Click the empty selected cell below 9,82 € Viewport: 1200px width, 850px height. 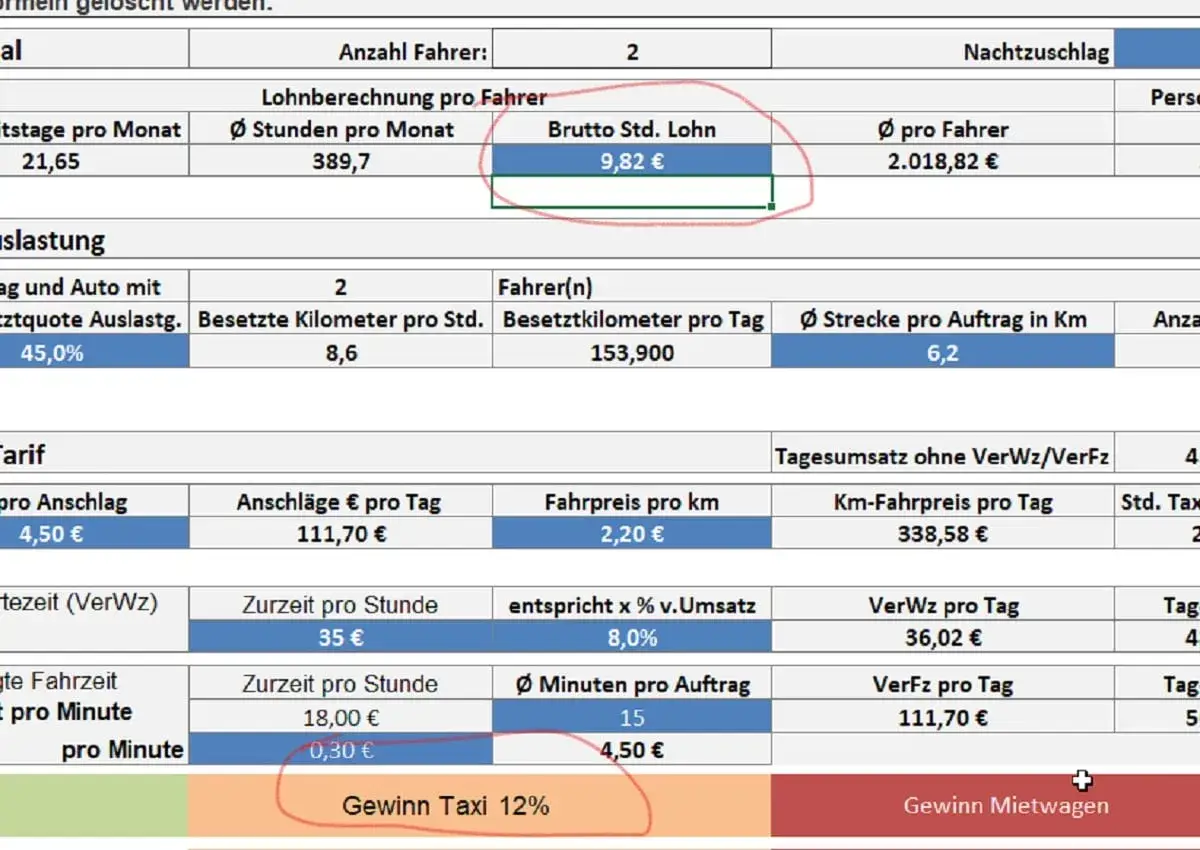pyautogui.click(x=632, y=192)
